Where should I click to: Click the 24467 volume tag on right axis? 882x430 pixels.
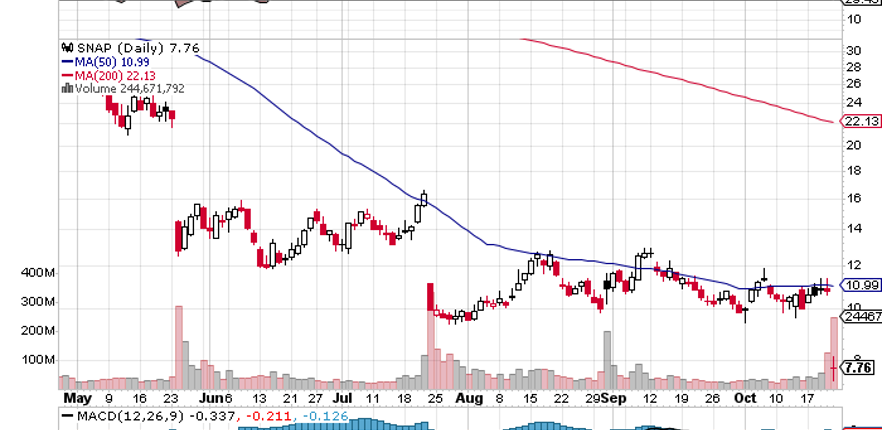click(861, 317)
